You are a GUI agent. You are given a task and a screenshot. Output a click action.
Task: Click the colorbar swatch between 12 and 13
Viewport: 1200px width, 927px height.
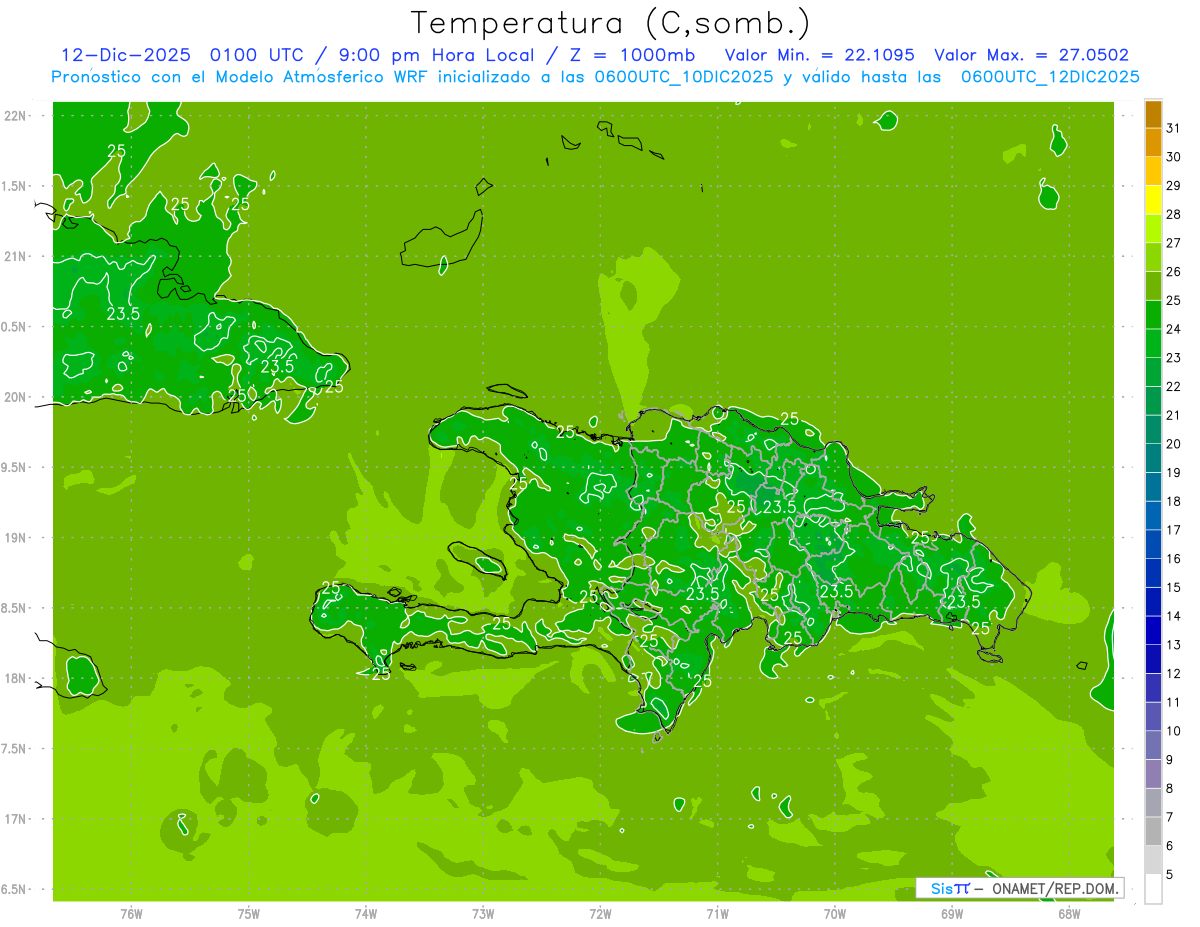(x=1153, y=659)
